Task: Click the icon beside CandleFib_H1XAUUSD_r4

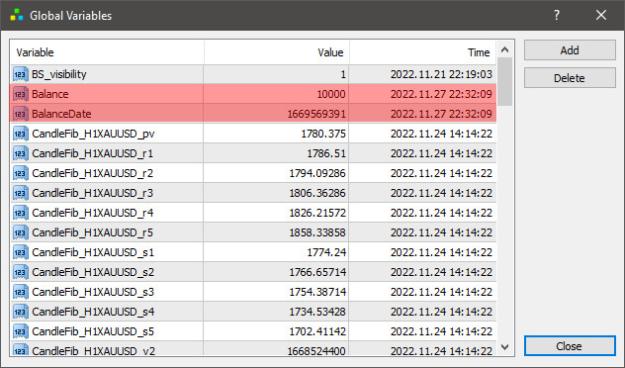Action: tap(20, 213)
